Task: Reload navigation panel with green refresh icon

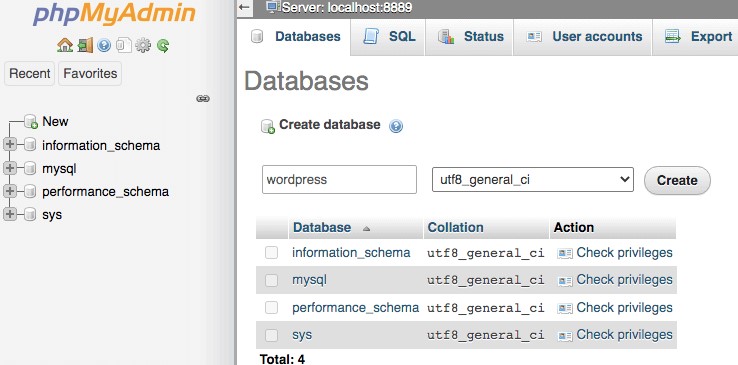Action: pos(163,45)
